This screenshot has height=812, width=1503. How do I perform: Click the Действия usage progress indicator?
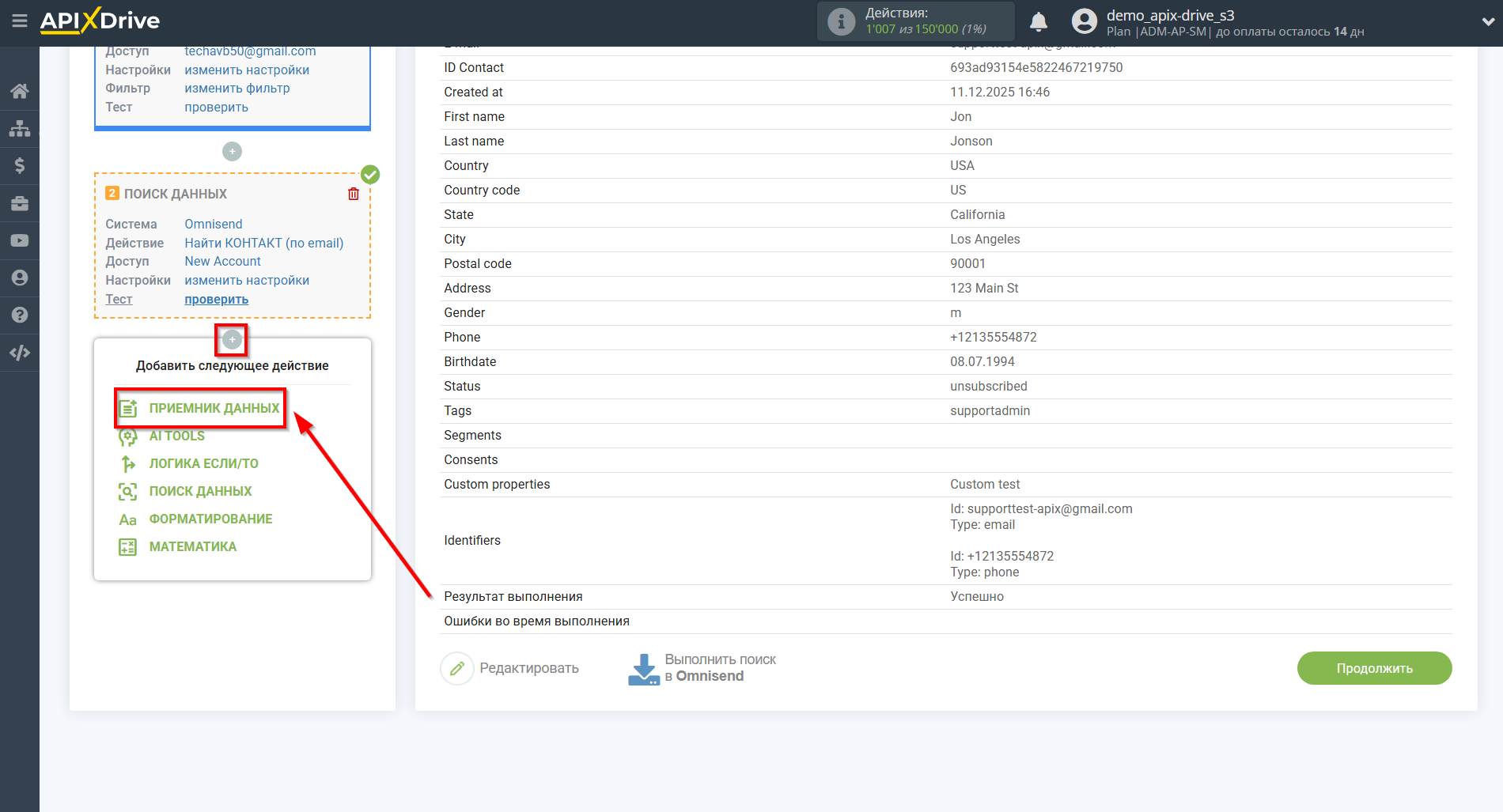[915, 21]
